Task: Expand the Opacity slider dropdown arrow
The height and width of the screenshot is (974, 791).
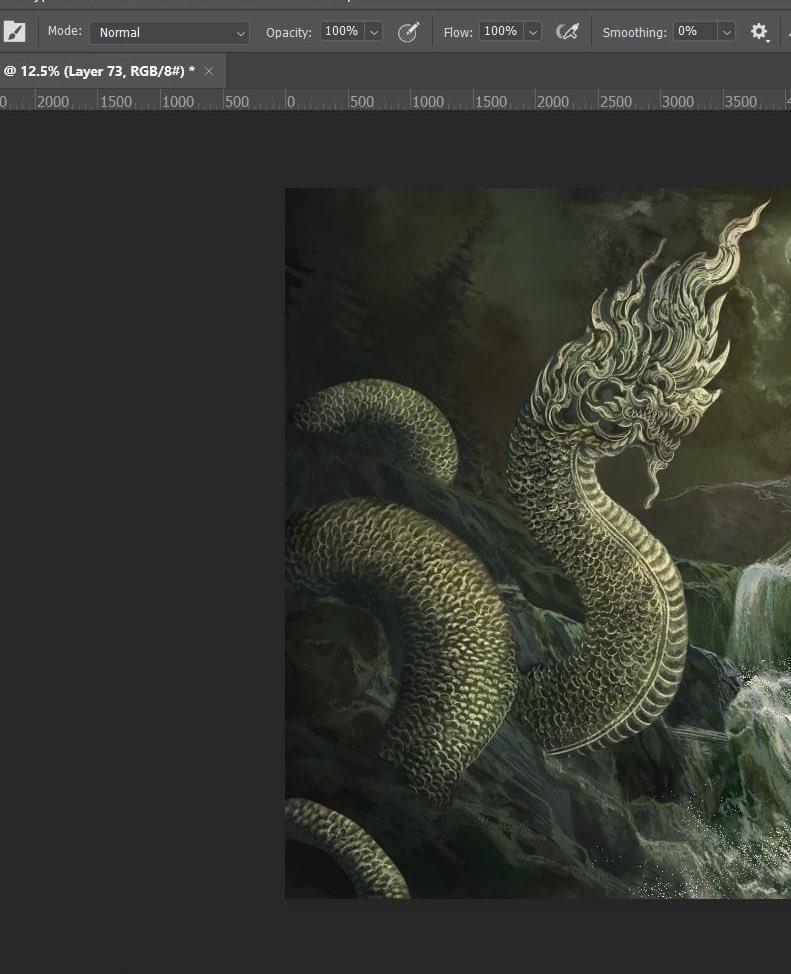Action: tap(374, 32)
